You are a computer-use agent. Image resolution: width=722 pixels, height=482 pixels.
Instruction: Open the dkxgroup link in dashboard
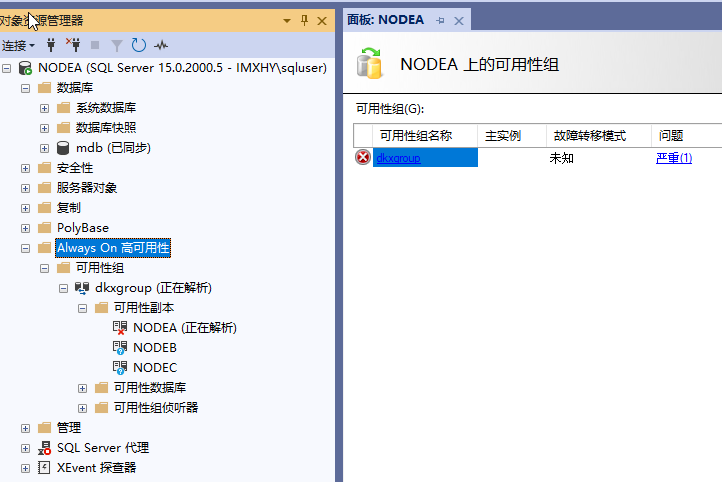coord(398,158)
